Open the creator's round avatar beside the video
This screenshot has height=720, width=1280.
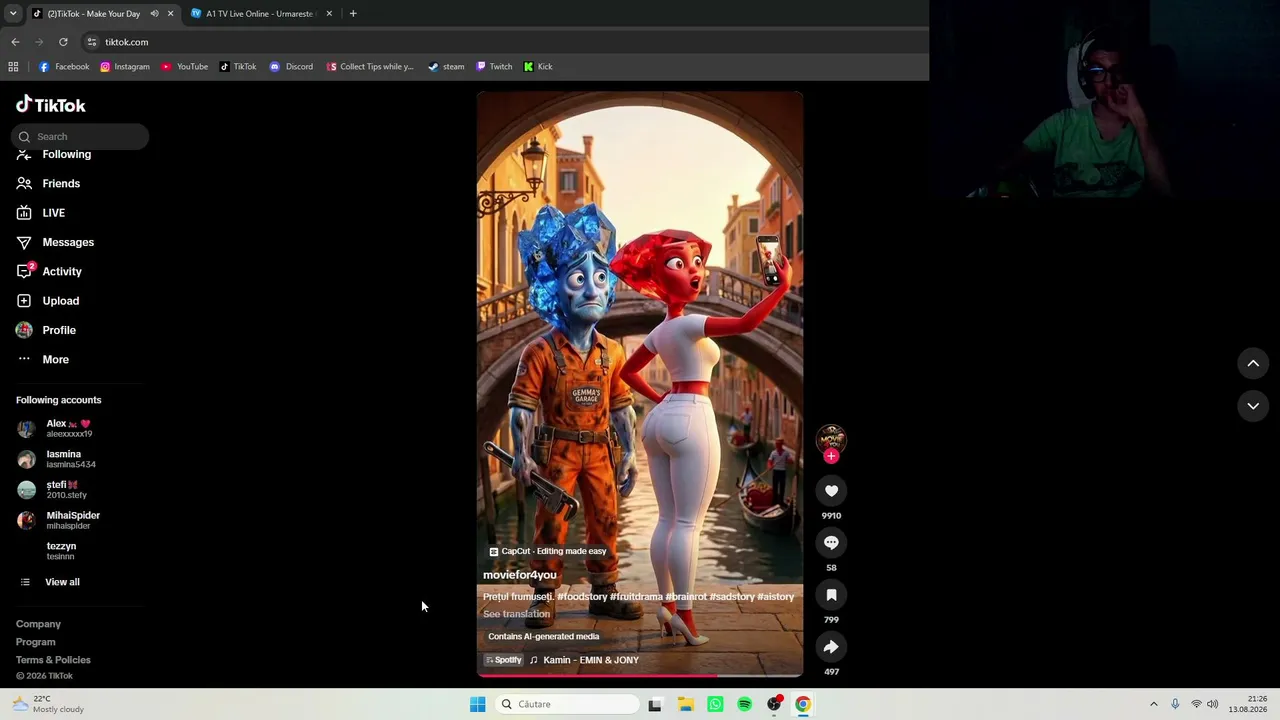click(x=831, y=438)
